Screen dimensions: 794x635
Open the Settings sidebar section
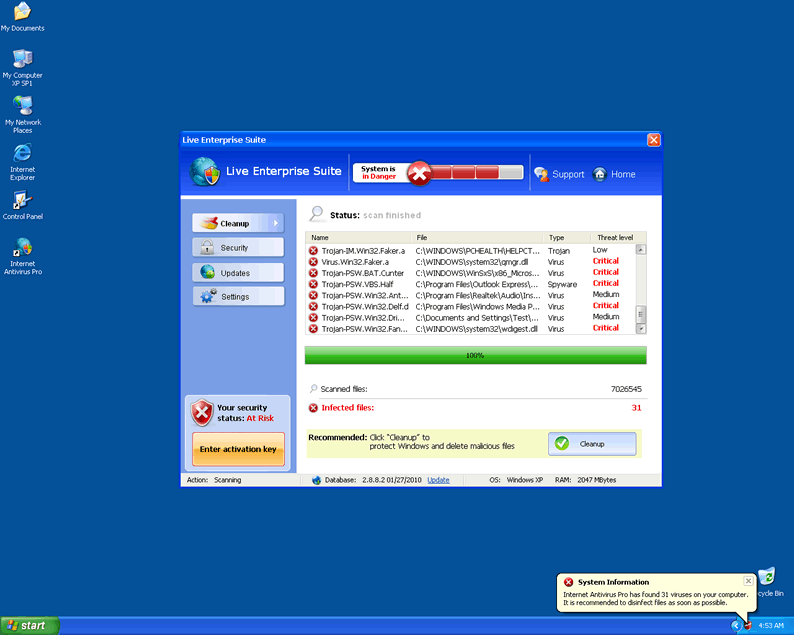[238, 296]
